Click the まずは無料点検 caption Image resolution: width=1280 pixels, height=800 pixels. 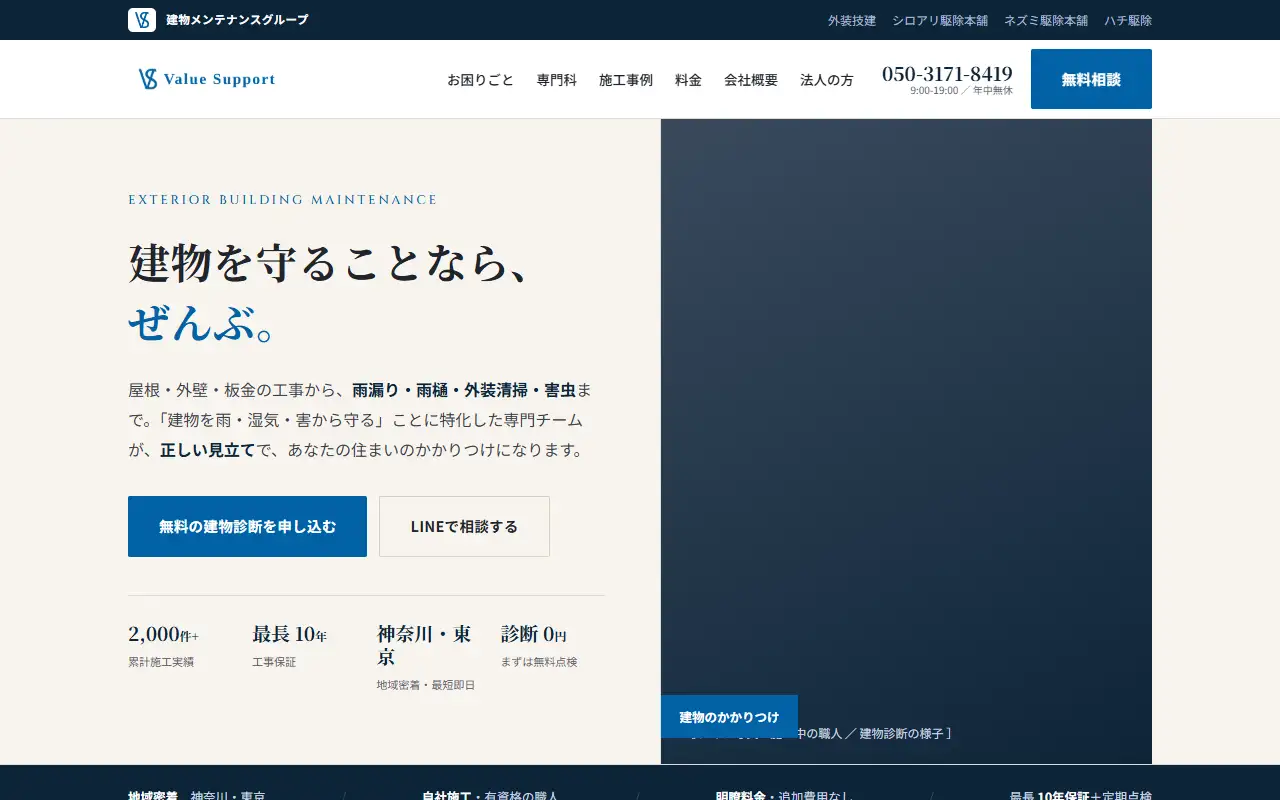coord(539,662)
